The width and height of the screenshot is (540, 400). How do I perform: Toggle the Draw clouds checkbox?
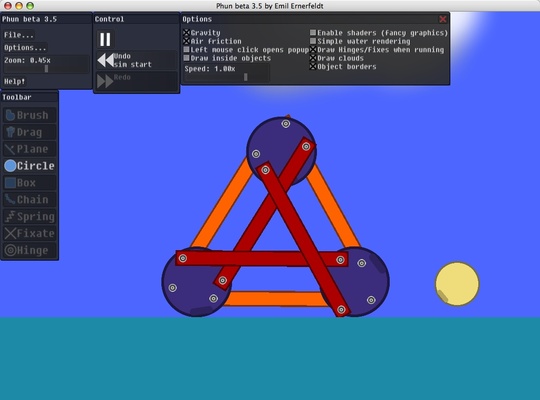click(313, 58)
